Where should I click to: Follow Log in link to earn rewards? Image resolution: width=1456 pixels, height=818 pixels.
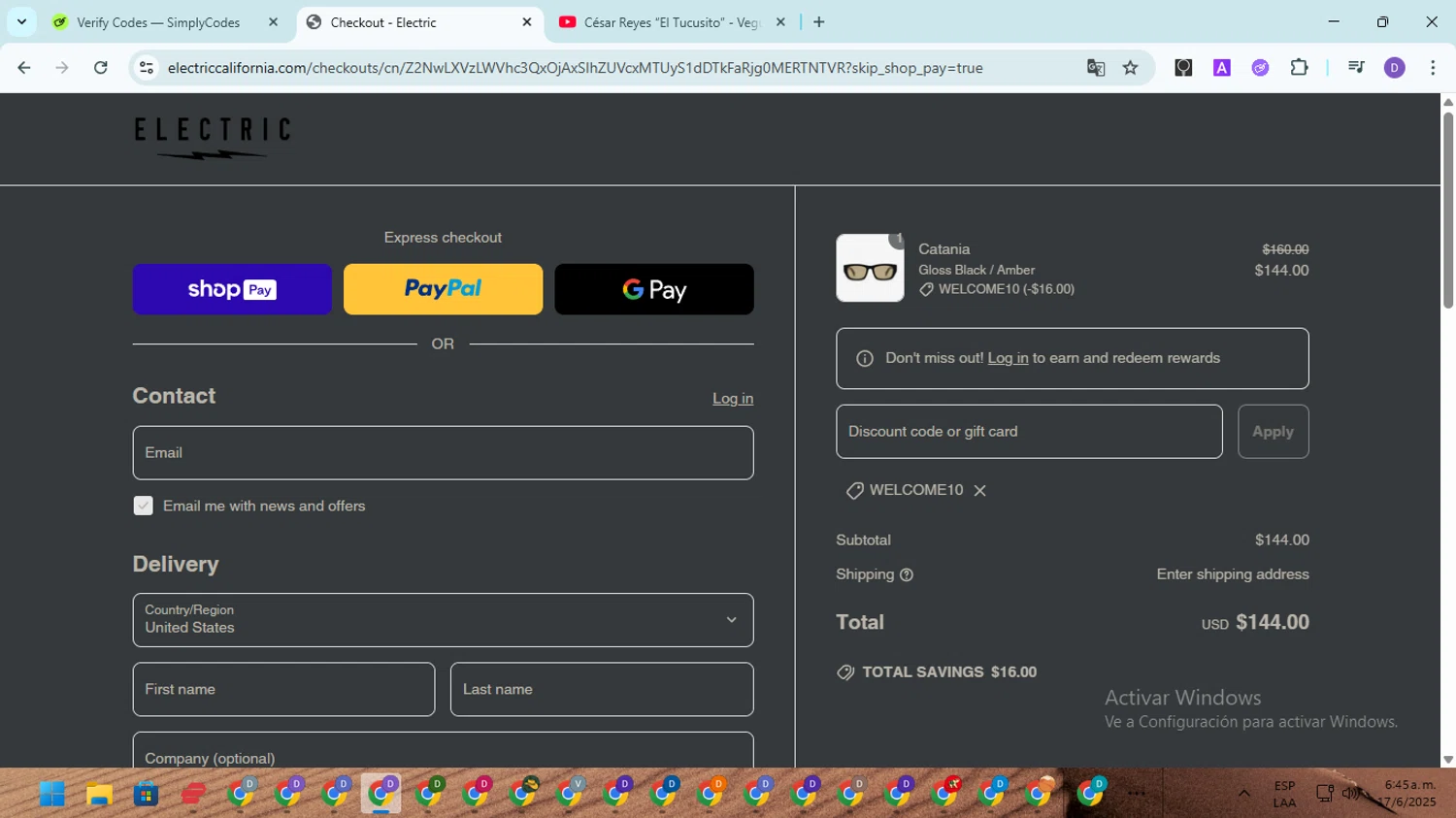pyautogui.click(x=1008, y=358)
